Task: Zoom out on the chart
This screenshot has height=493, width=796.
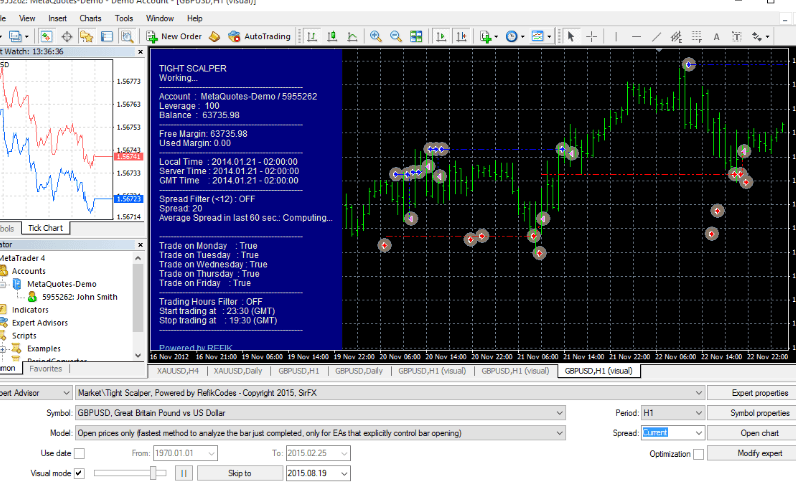Action: (x=395, y=37)
